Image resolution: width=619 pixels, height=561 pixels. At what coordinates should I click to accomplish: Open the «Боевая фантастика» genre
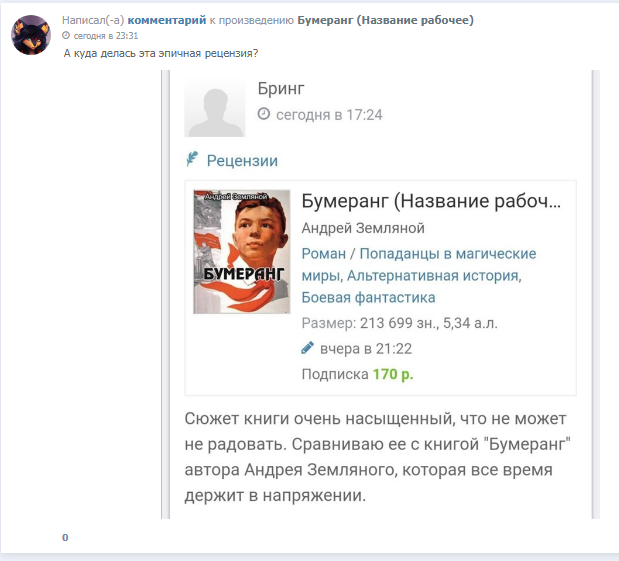point(368,297)
